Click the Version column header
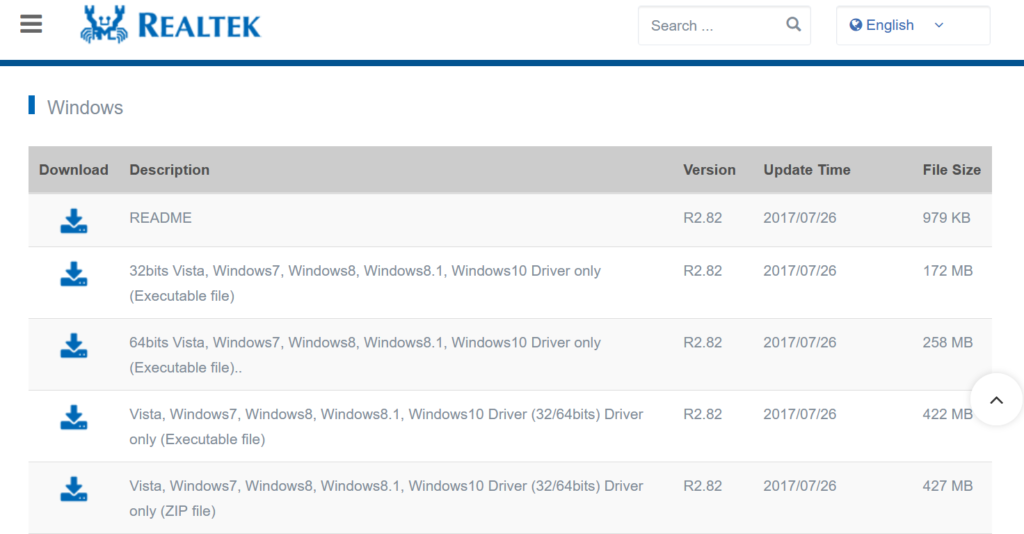 pos(709,170)
